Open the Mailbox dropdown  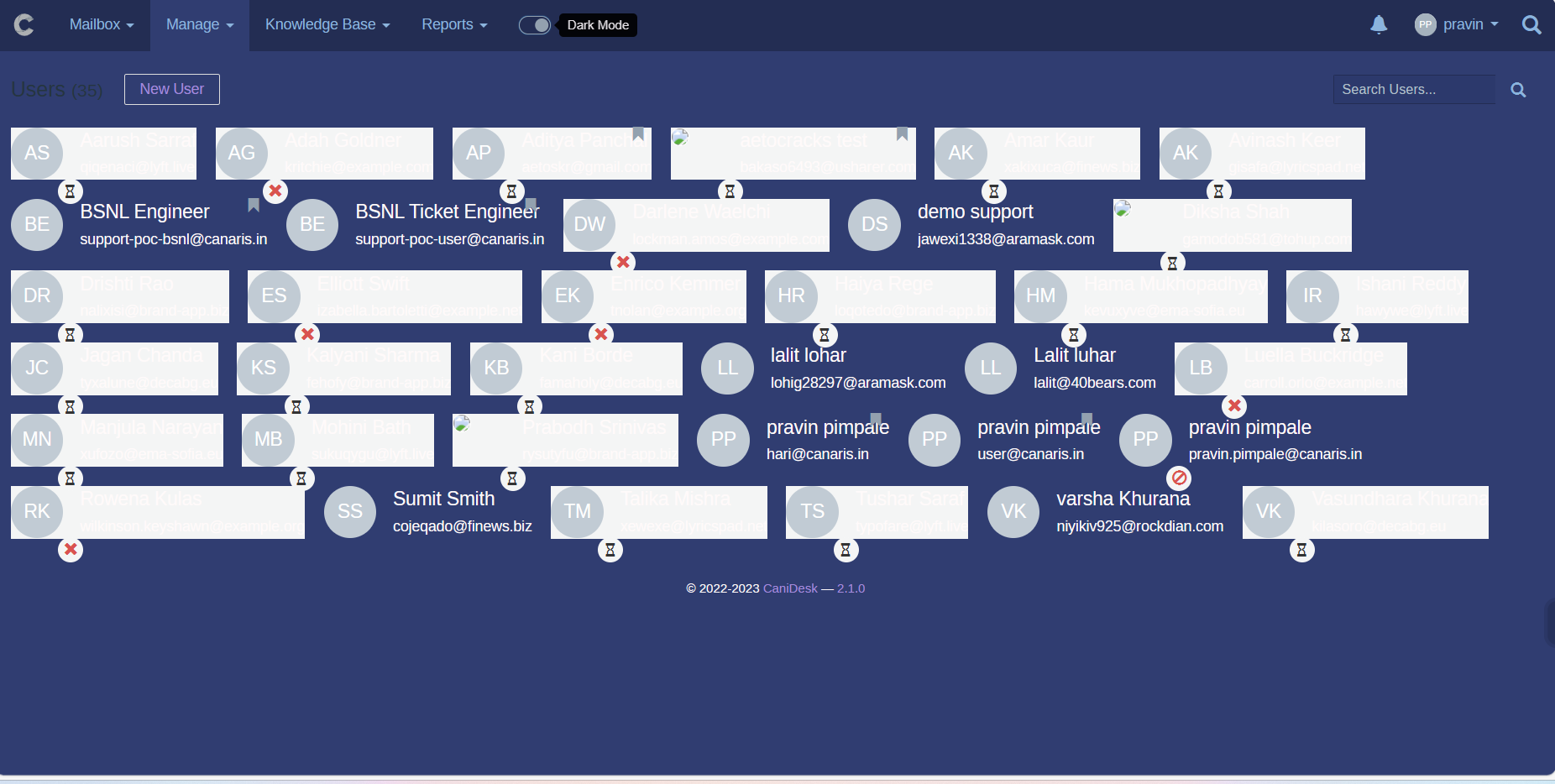pyautogui.click(x=100, y=24)
